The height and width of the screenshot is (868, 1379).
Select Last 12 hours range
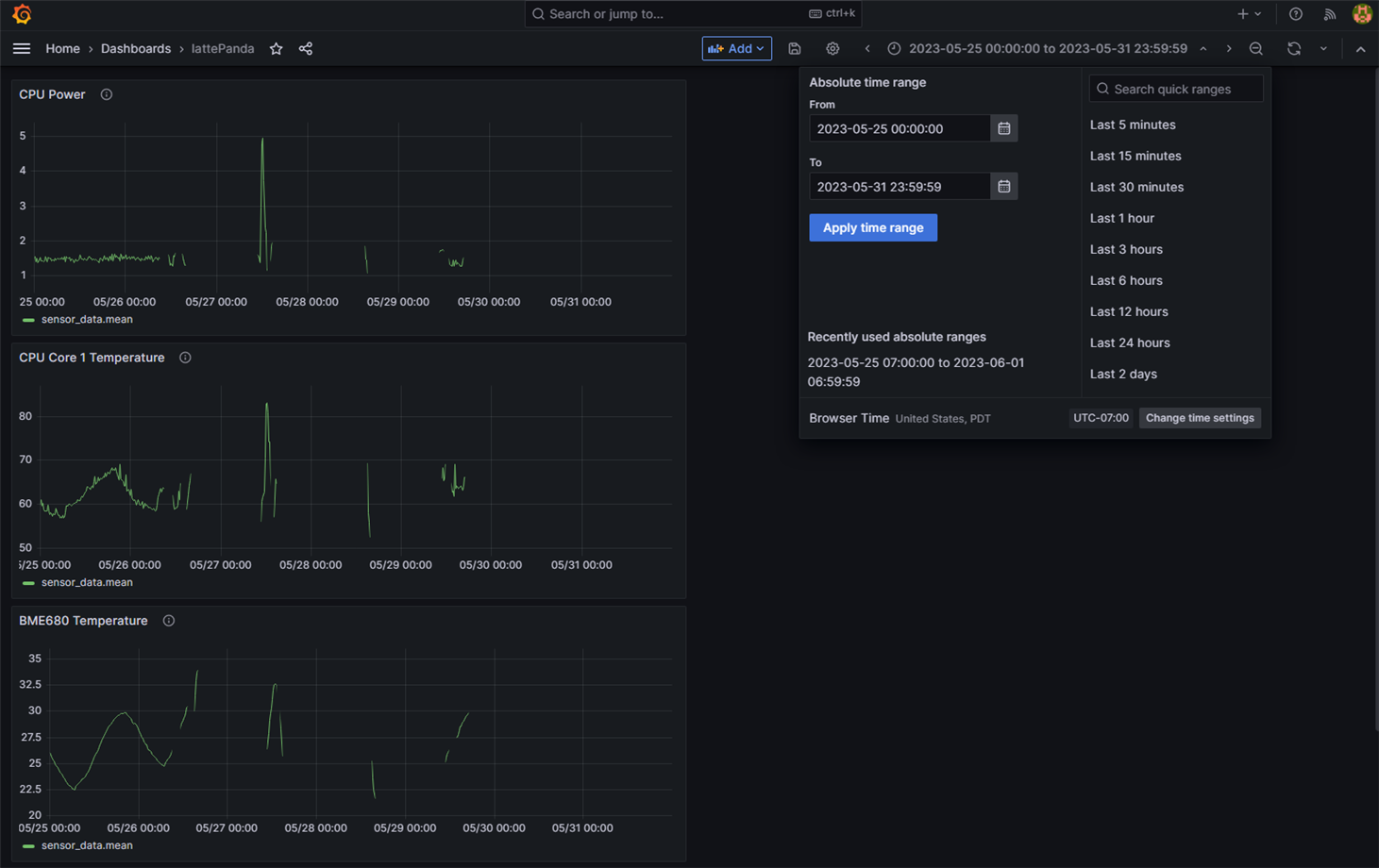pos(1129,311)
